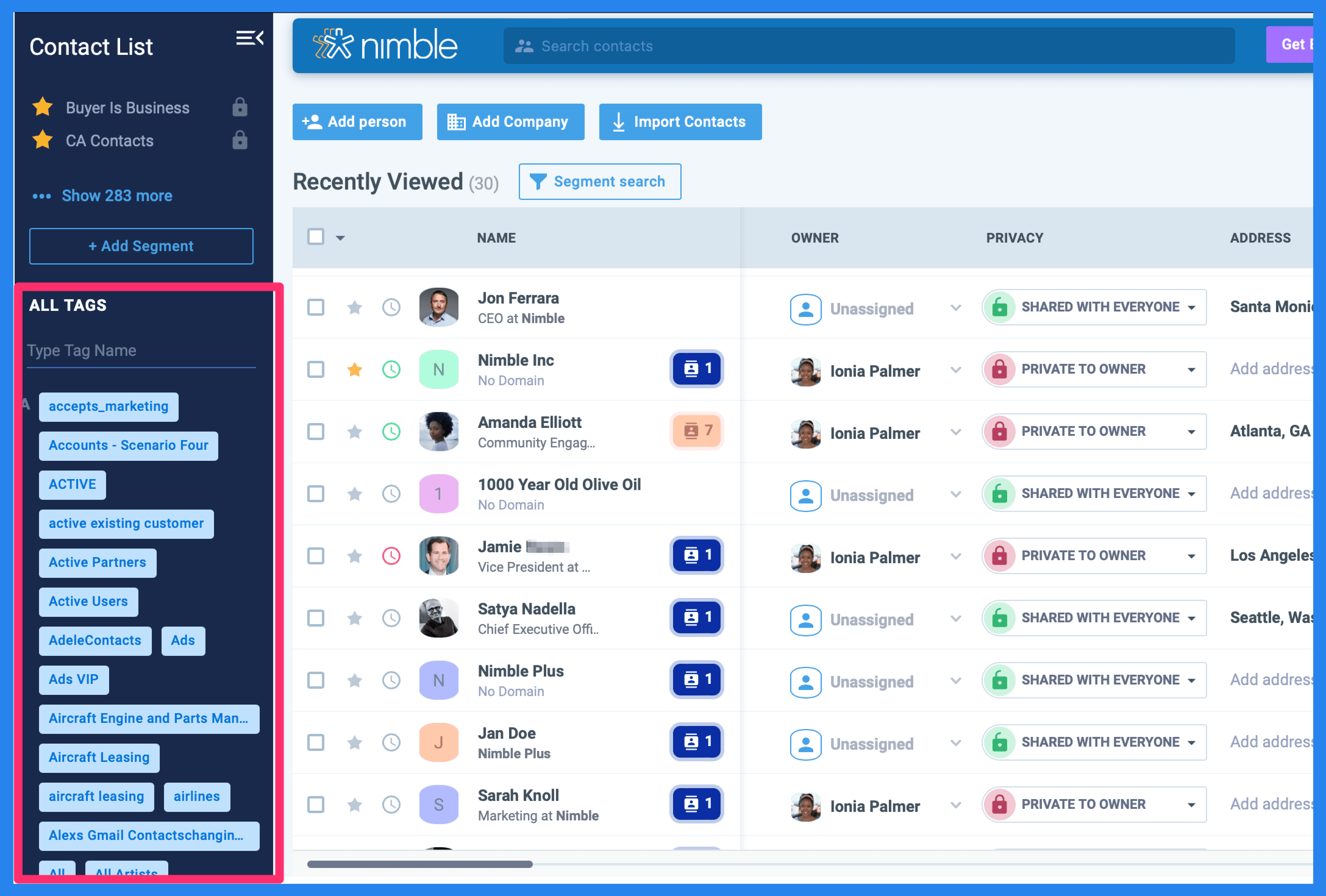The image size is (1326, 896).
Task: Star the Jon Ferrara contact
Action: (354, 308)
